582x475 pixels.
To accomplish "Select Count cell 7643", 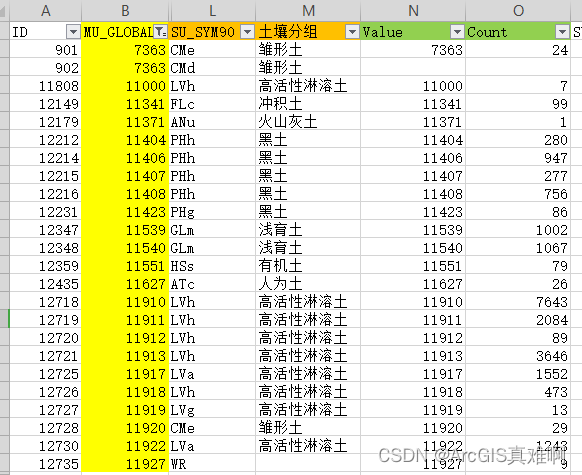I will (518, 302).
